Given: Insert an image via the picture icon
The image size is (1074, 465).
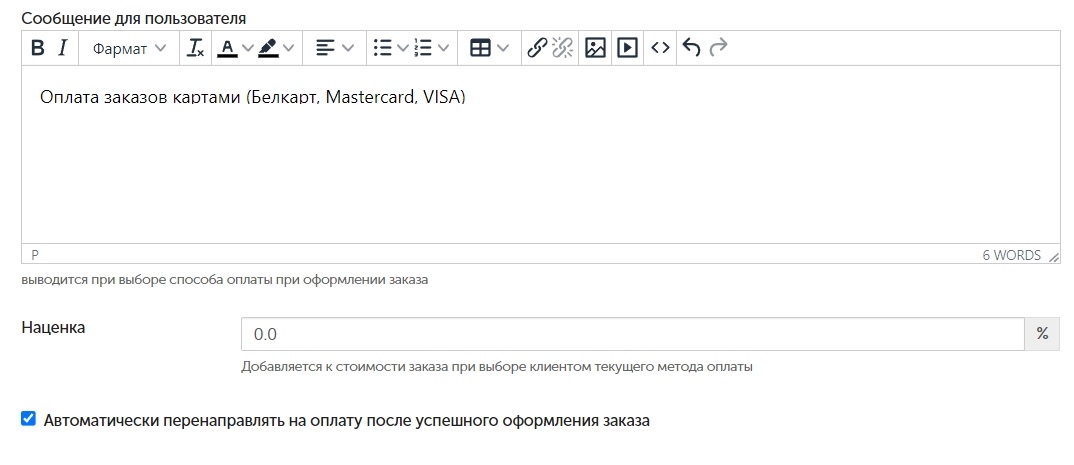Looking at the screenshot, I should (595, 48).
